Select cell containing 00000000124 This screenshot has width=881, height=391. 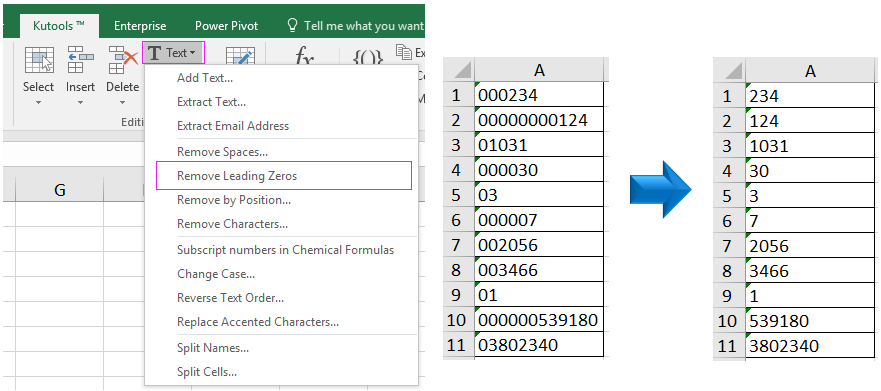pos(539,120)
